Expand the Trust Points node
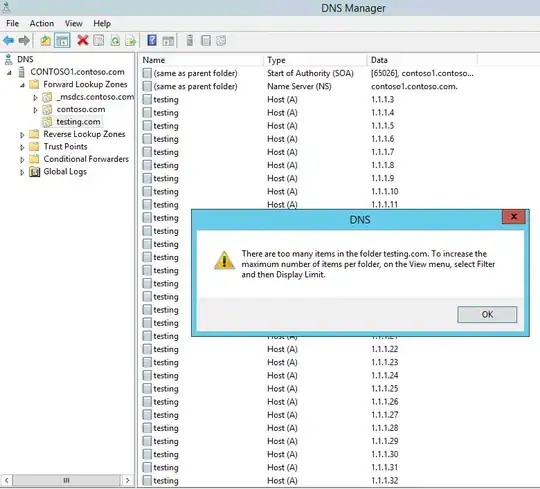Viewport: 540px width, 489px height. click(x=22, y=147)
